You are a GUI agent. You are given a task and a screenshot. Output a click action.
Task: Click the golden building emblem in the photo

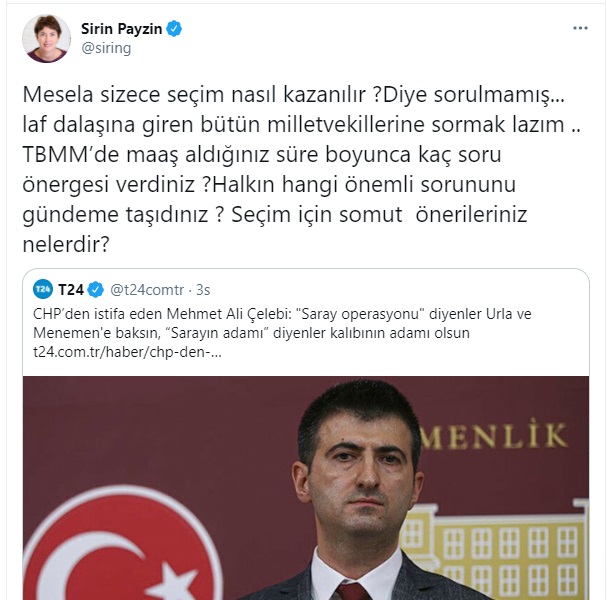494,550
